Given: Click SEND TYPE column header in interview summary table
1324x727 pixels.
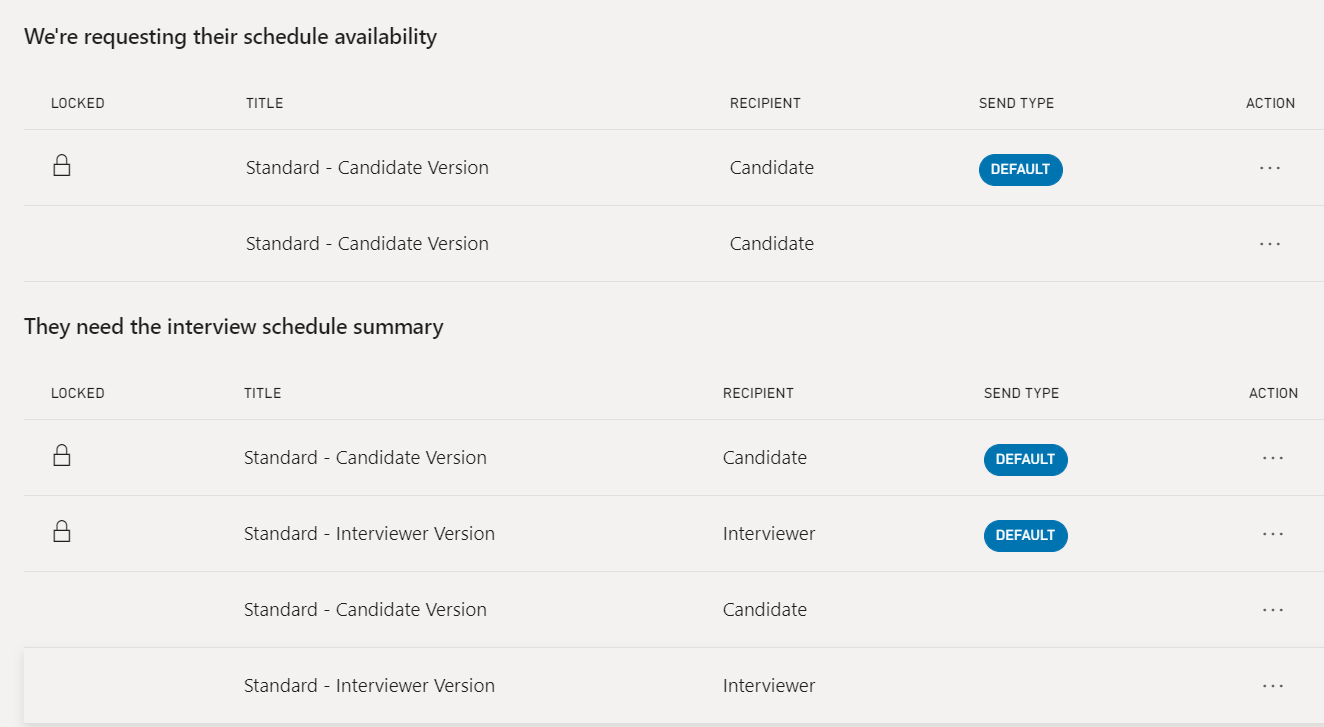Looking at the screenshot, I should point(1021,393).
